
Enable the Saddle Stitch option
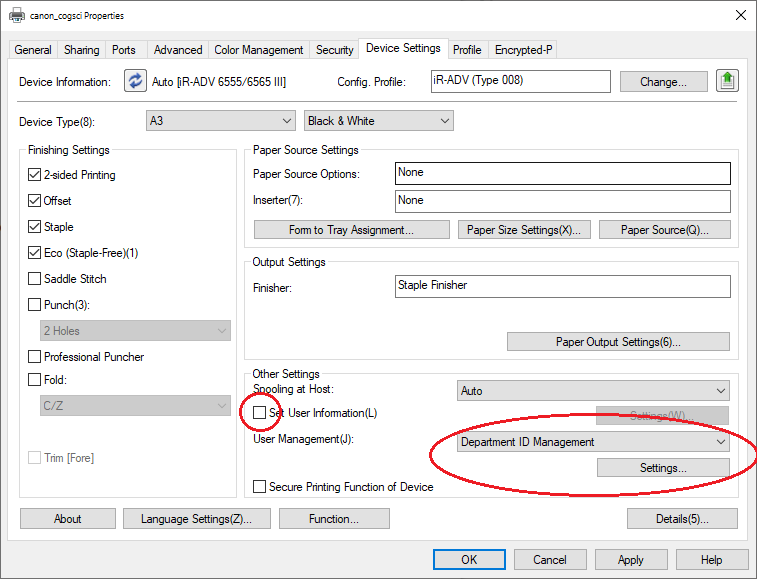(x=35, y=279)
